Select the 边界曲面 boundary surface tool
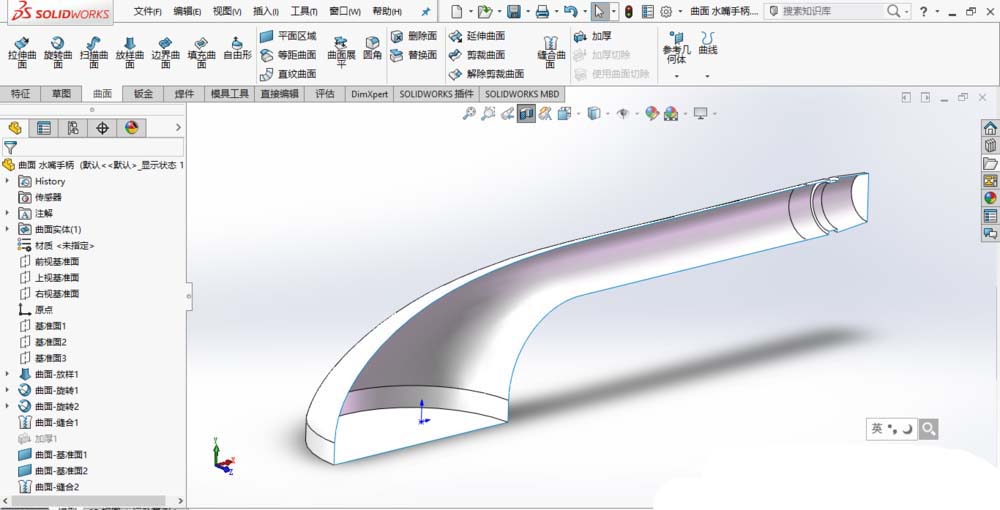1000x510 pixels. pos(165,52)
